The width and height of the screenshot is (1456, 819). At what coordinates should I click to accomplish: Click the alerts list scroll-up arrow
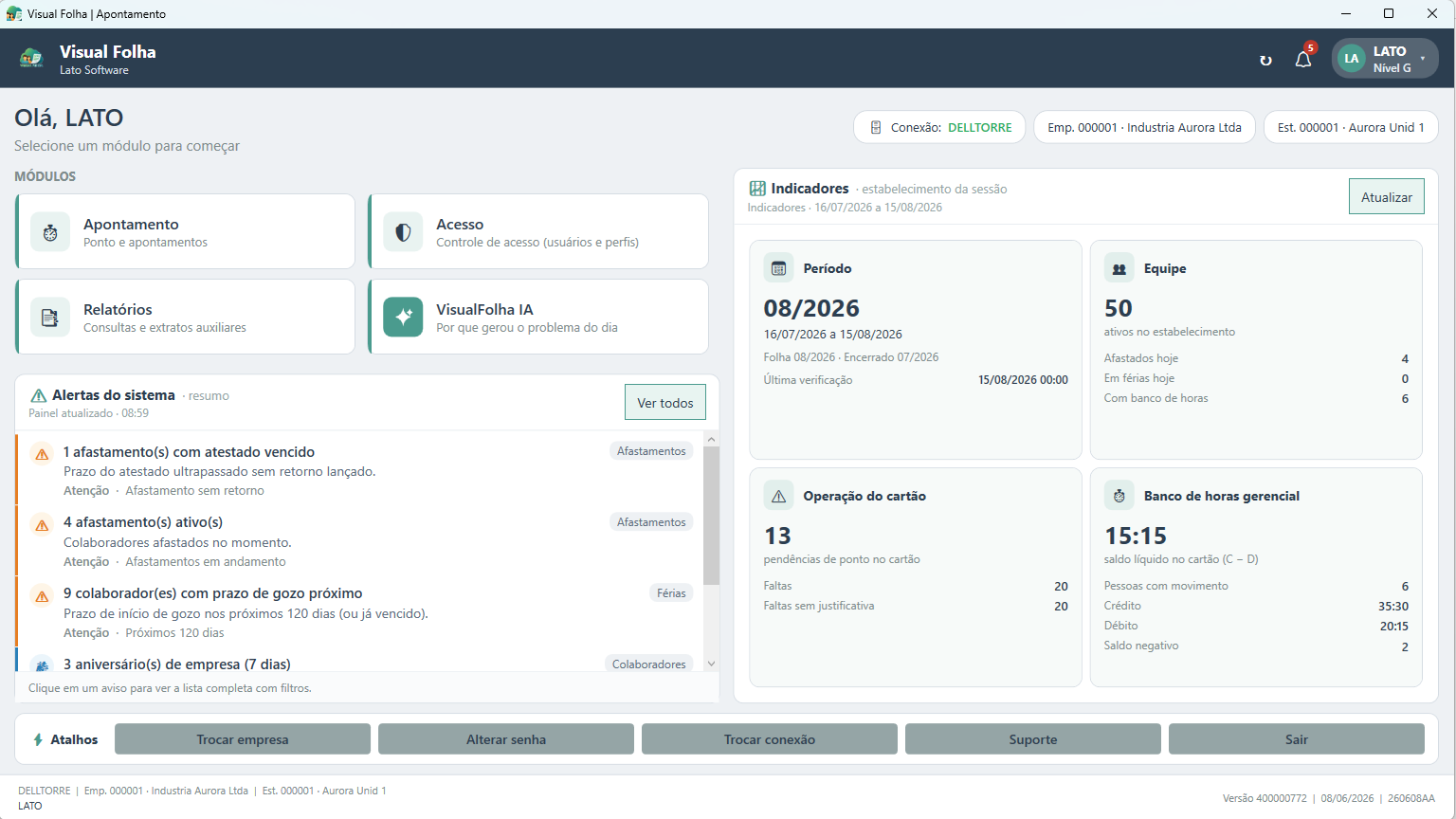point(711,440)
